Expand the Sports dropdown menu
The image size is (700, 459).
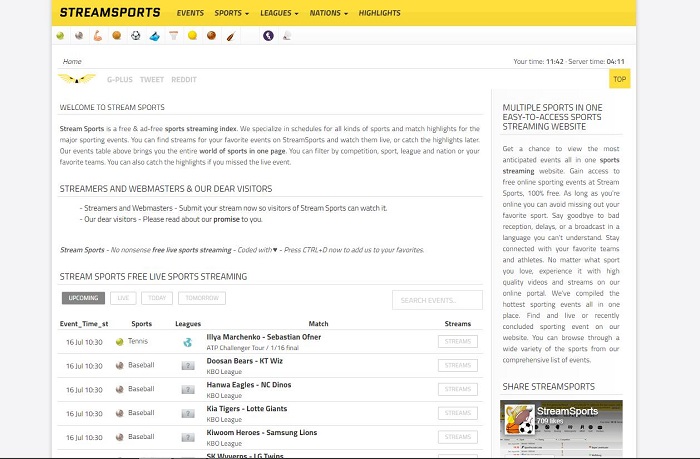(232, 13)
